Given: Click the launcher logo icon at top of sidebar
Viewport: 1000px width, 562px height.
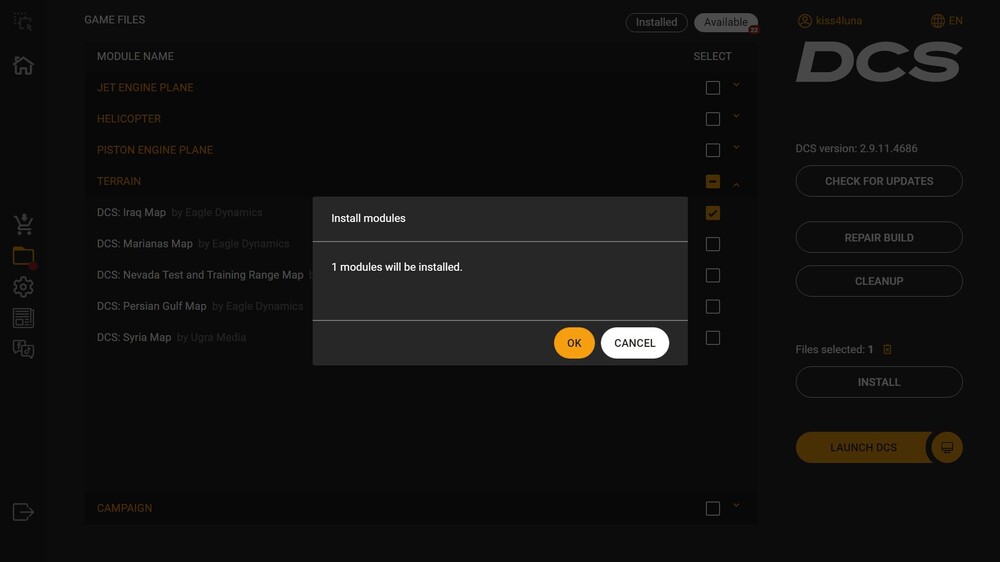Looking at the screenshot, I should pyautogui.click(x=23, y=22).
